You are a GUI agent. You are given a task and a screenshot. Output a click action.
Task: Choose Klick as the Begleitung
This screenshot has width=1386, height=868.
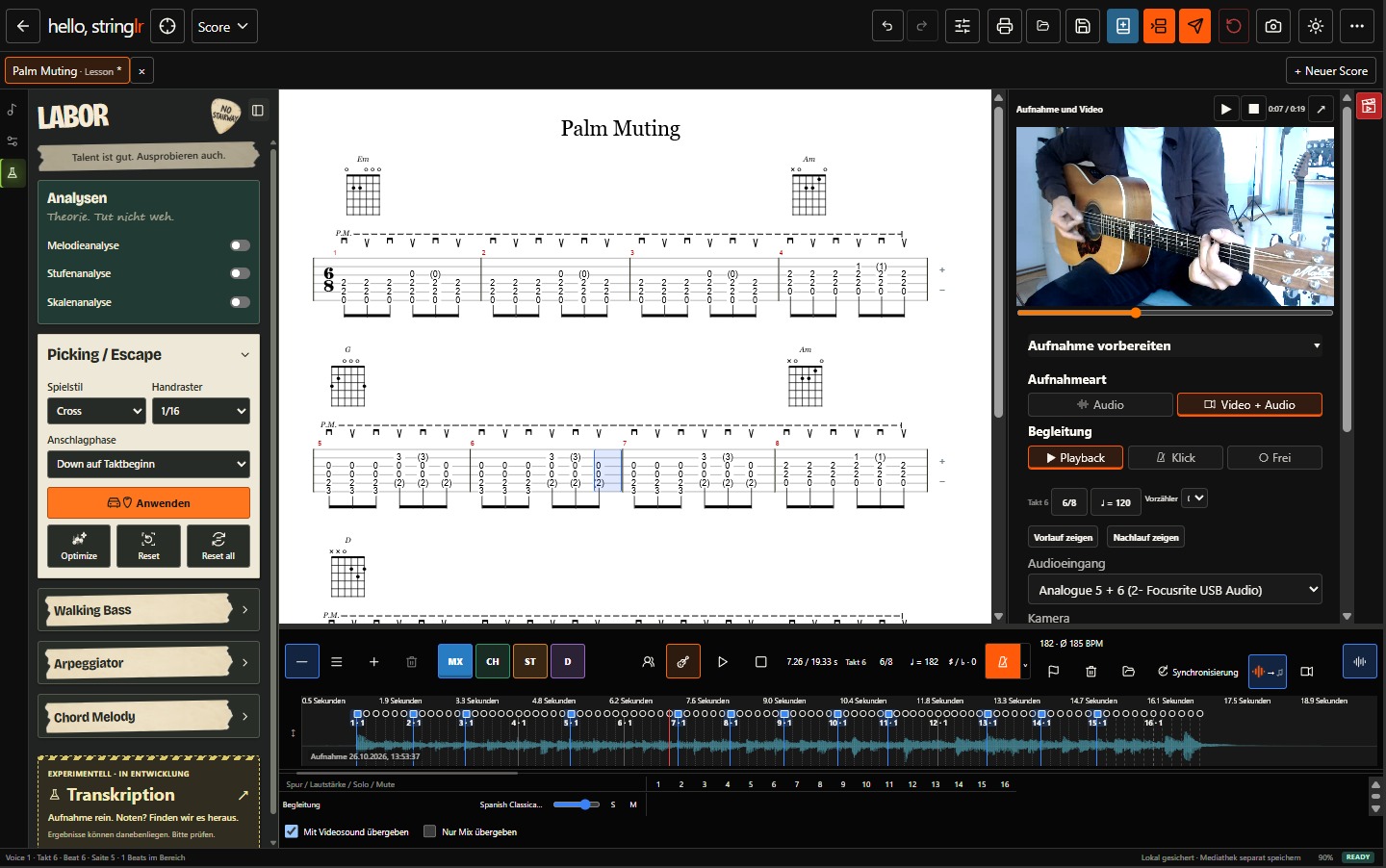[x=1175, y=458]
